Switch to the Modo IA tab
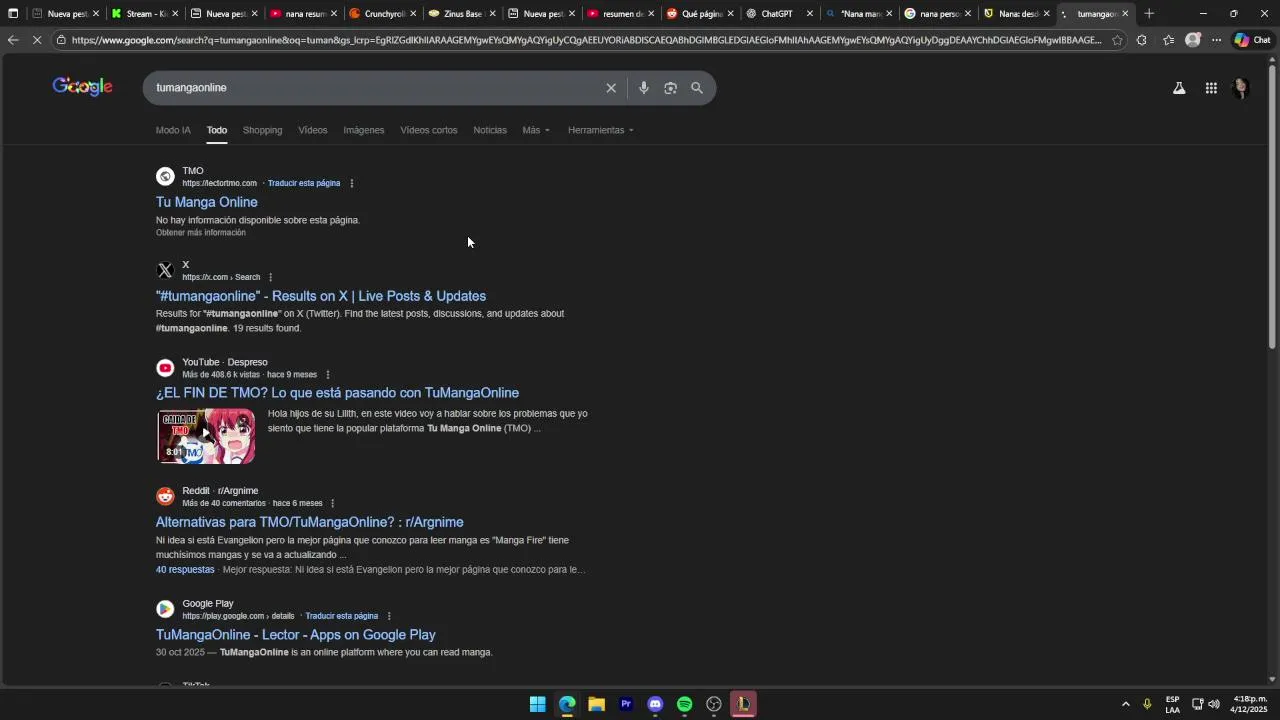Screen dimensions: 1280x720 point(173,130)
